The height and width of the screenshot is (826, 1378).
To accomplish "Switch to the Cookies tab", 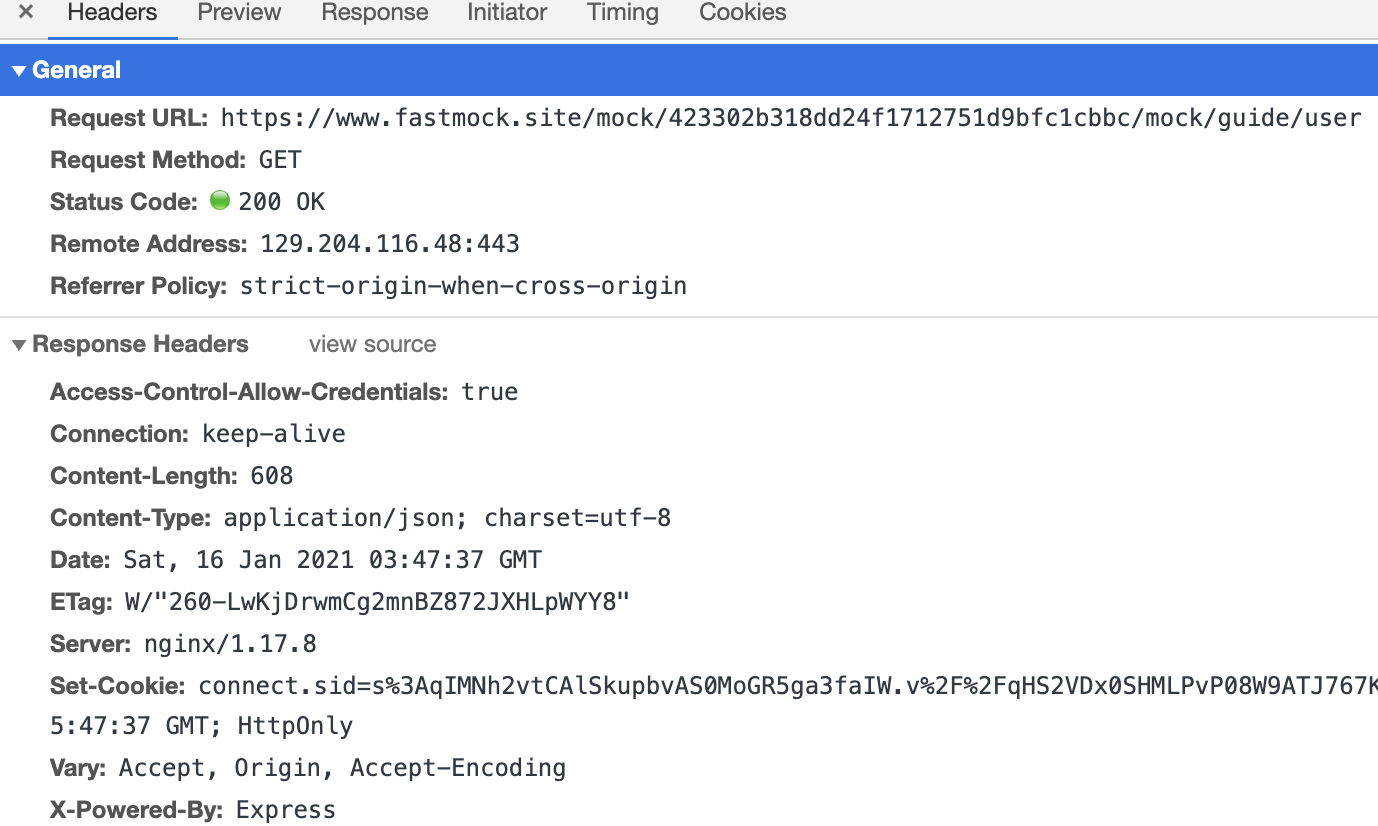I will (x=741, y=13).
